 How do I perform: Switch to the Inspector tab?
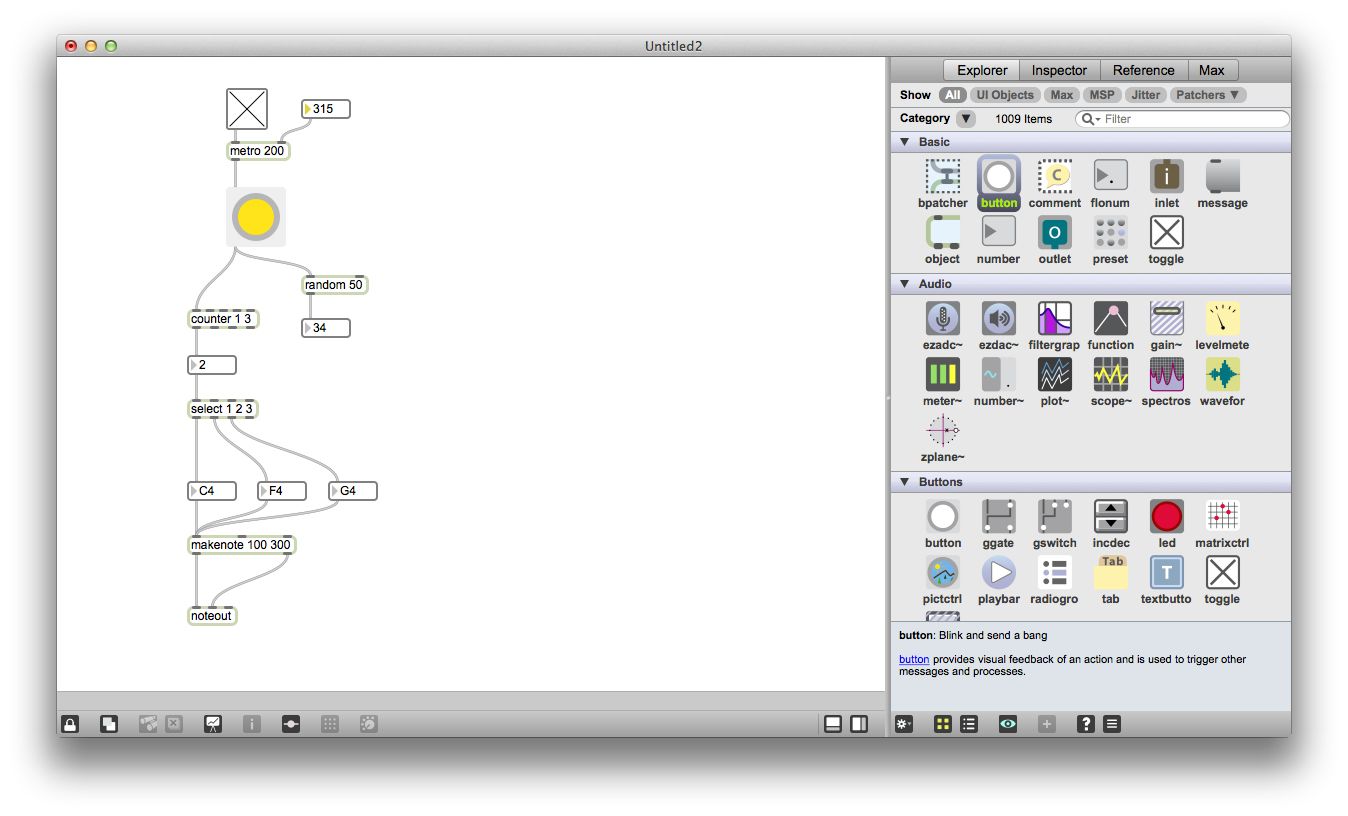point(1059,70)
